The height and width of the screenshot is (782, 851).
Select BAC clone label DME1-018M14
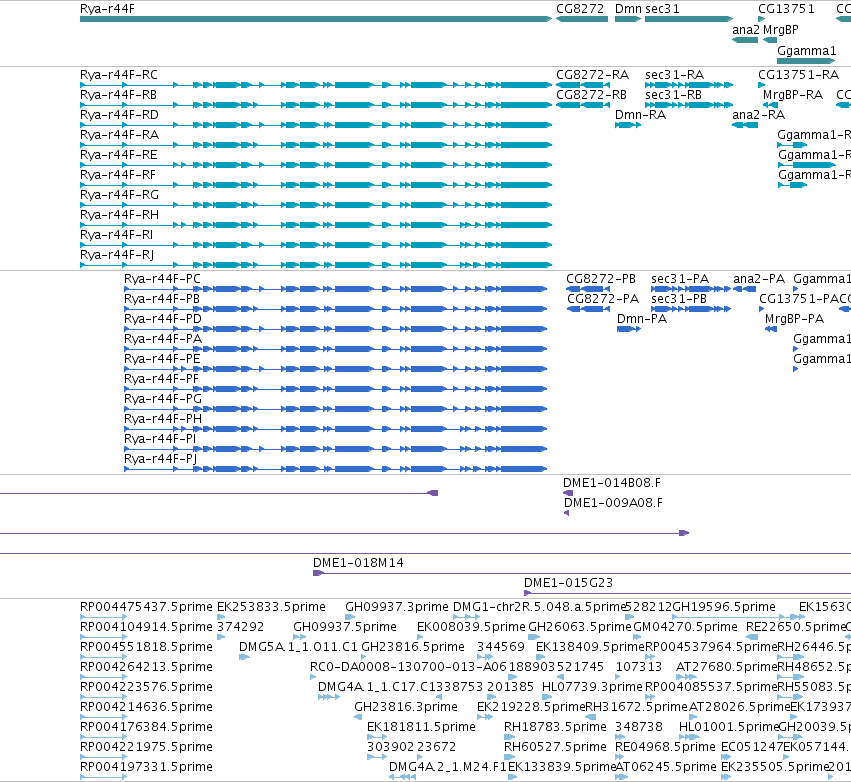tap(358, 563)
